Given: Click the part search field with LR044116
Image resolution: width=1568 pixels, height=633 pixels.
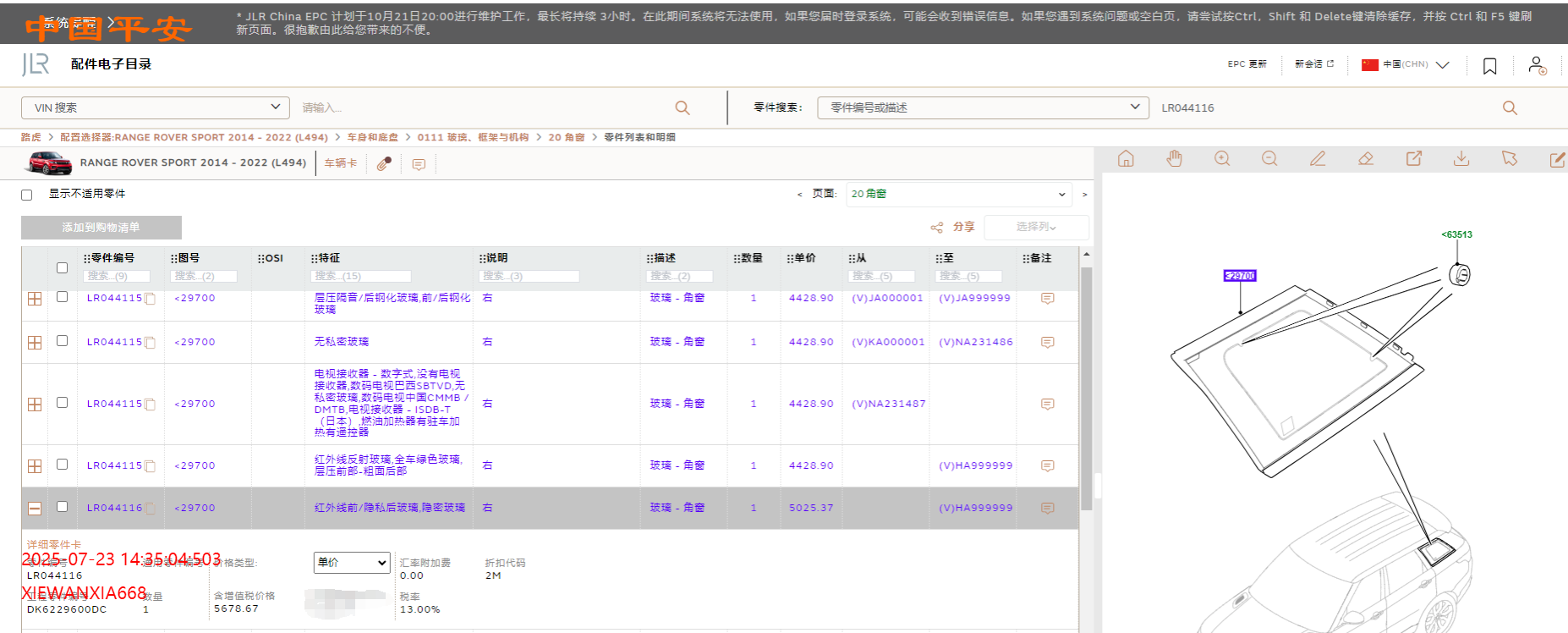Looking at the screenshot, I should pos(1328,107).
